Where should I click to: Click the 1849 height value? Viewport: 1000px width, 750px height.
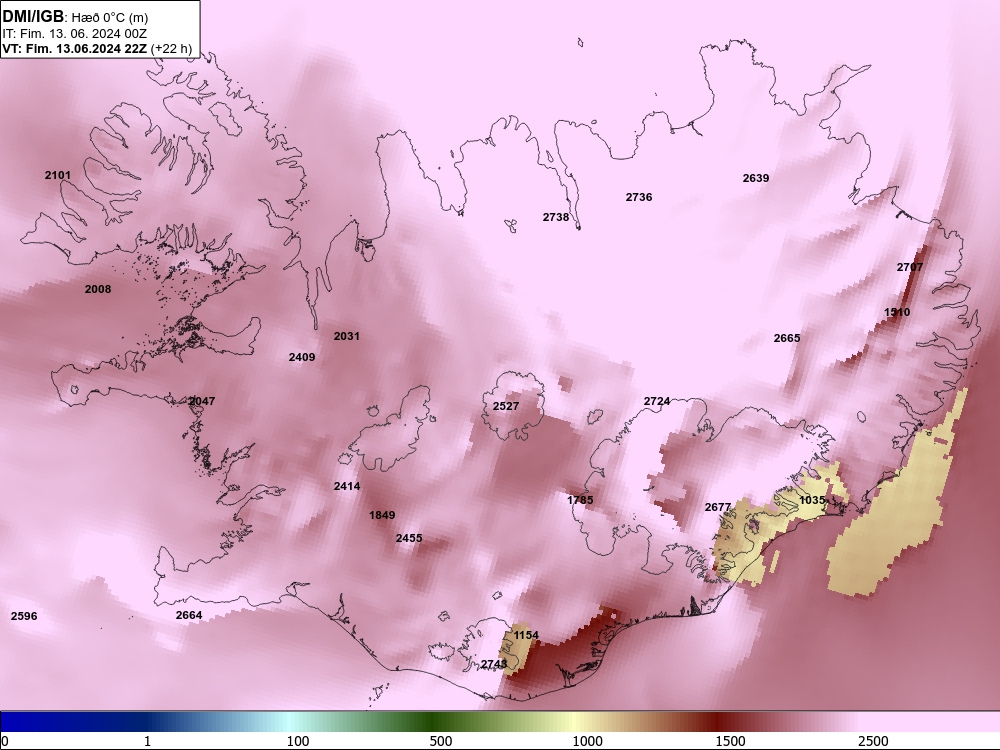coord(382,515)
